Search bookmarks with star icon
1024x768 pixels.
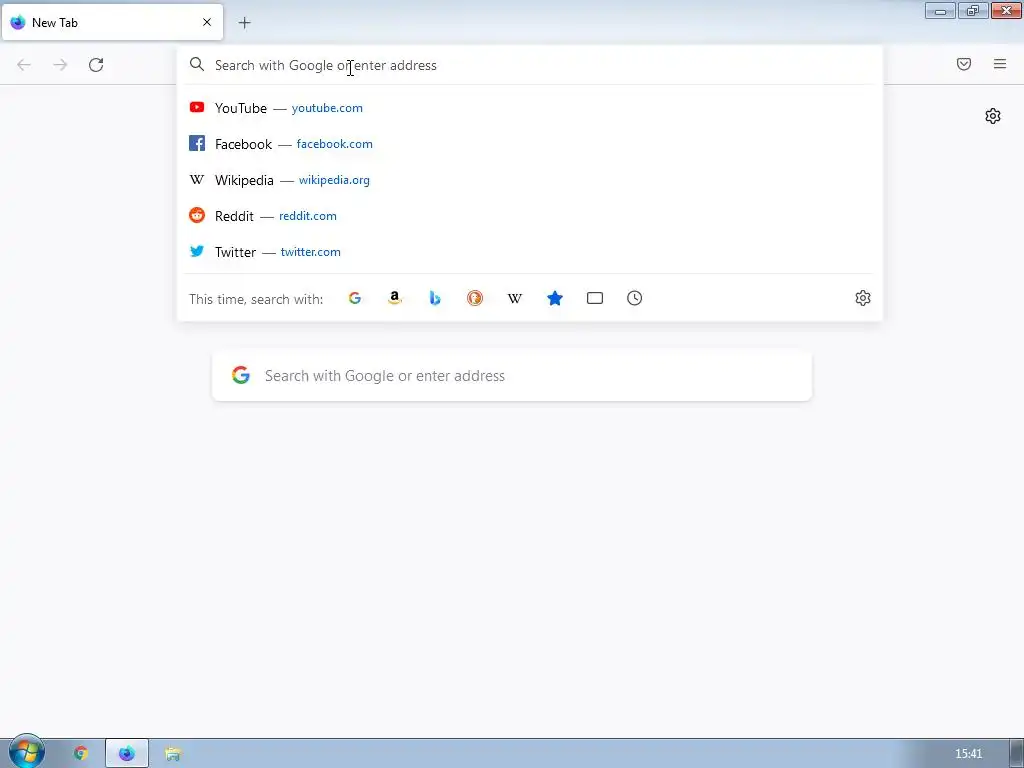[x=555, y=298]
